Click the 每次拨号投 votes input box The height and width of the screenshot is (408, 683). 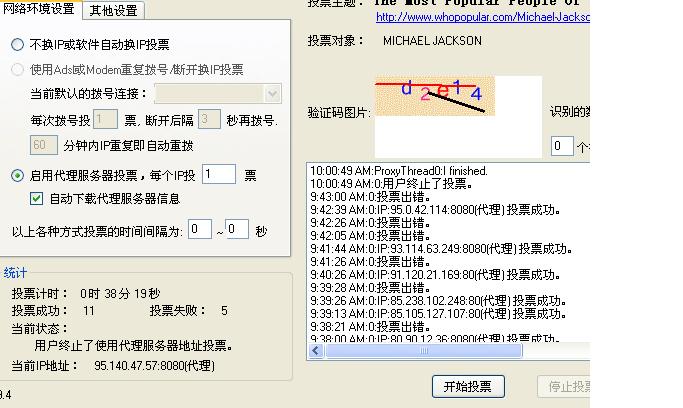108,120
